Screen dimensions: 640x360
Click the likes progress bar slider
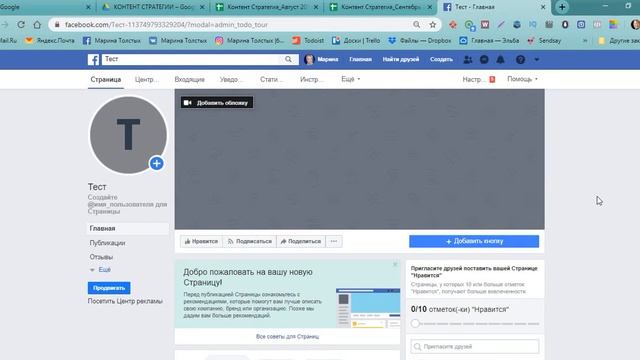point(475,323)
